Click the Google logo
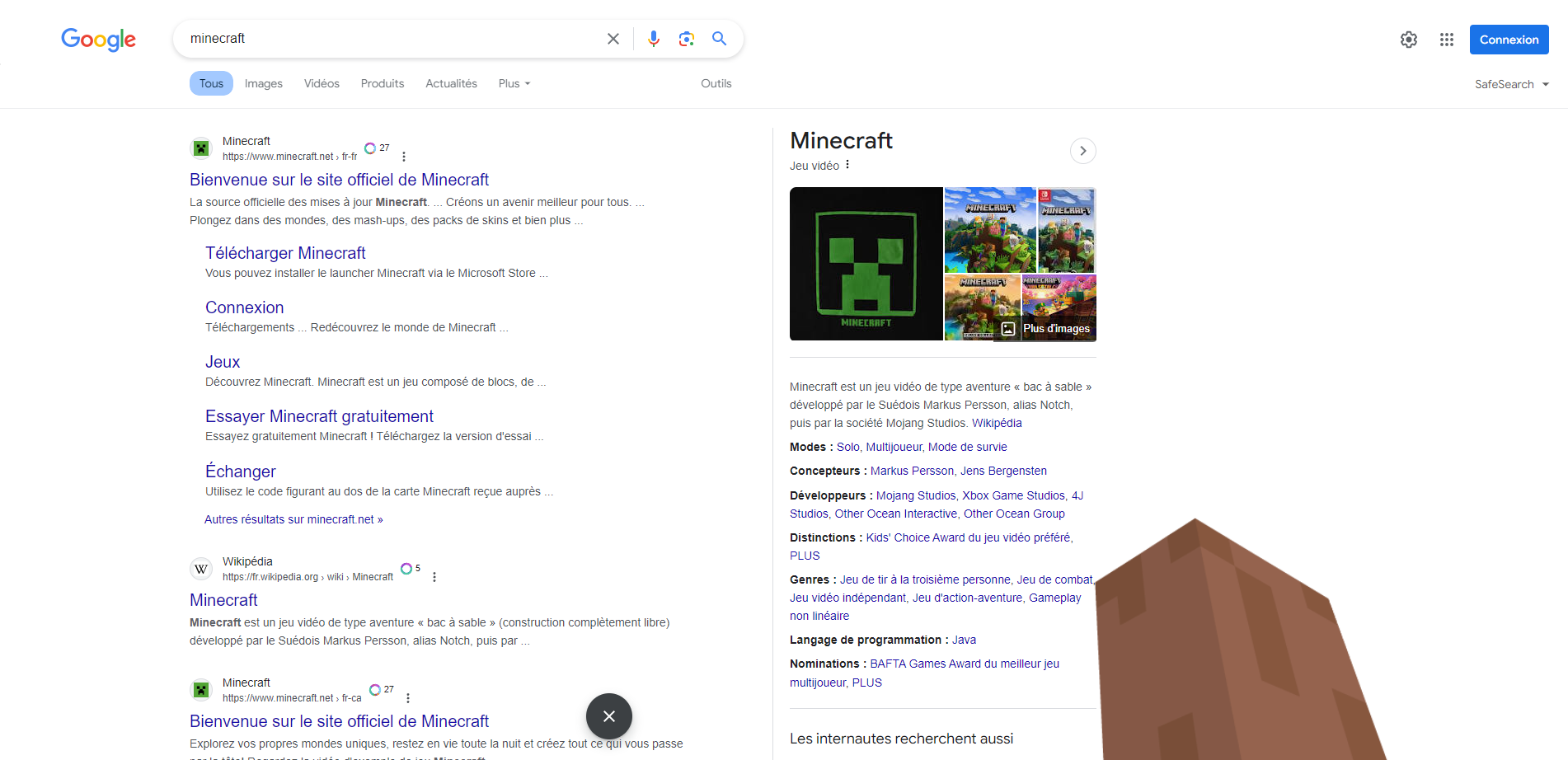 click(x=98, y=40)
